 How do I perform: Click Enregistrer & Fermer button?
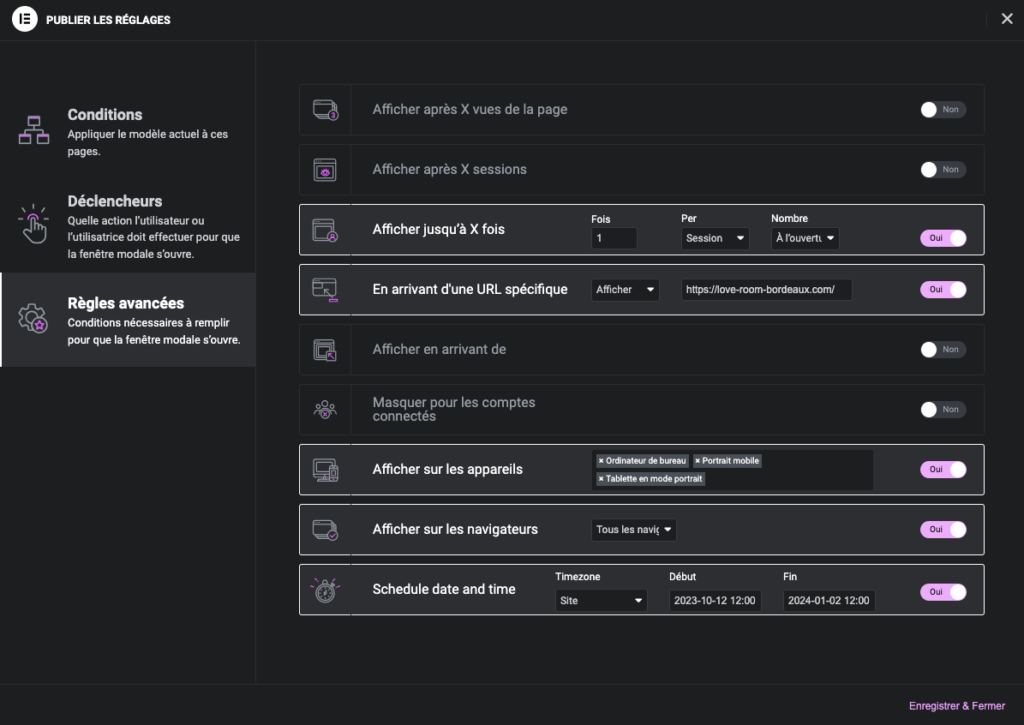pyautogui.click(x=956, y=705)
